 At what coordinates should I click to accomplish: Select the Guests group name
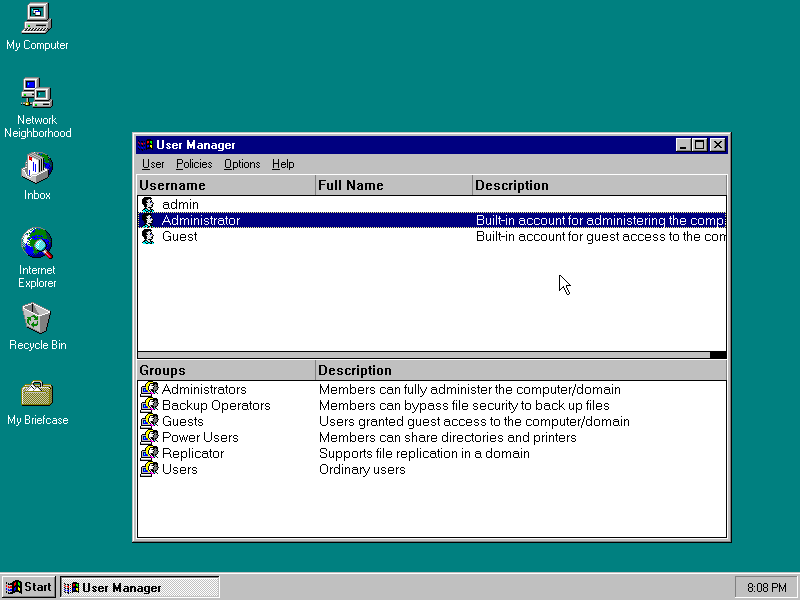click(183, 421)
